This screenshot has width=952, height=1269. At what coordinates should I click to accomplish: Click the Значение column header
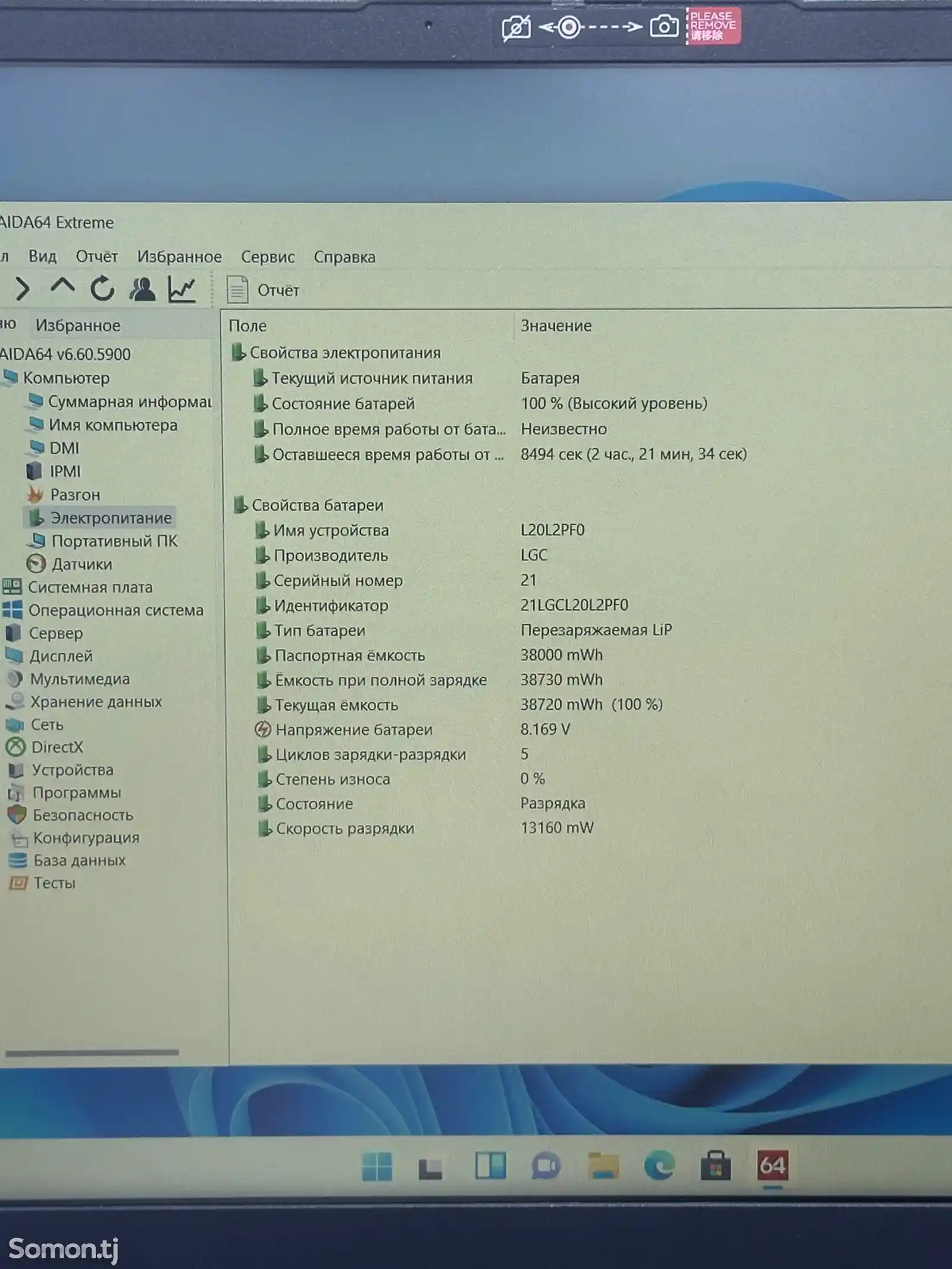pyautogui.click(x=556, y=325)
